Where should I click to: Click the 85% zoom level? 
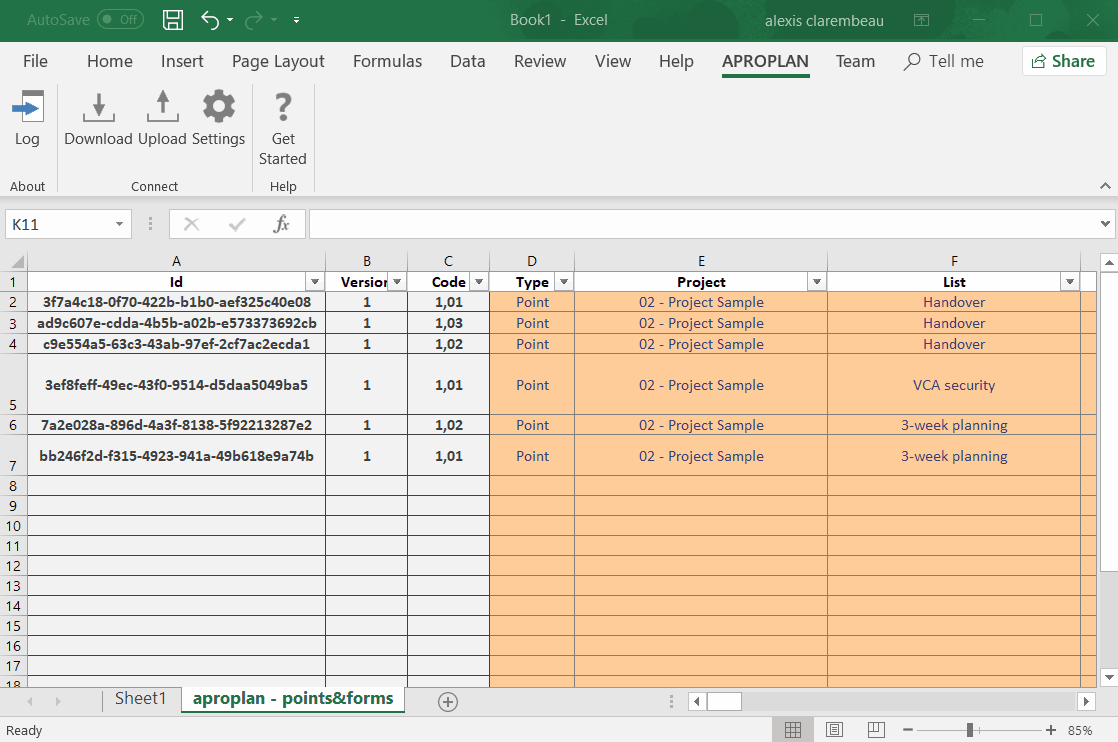(x=1079, y=731)
